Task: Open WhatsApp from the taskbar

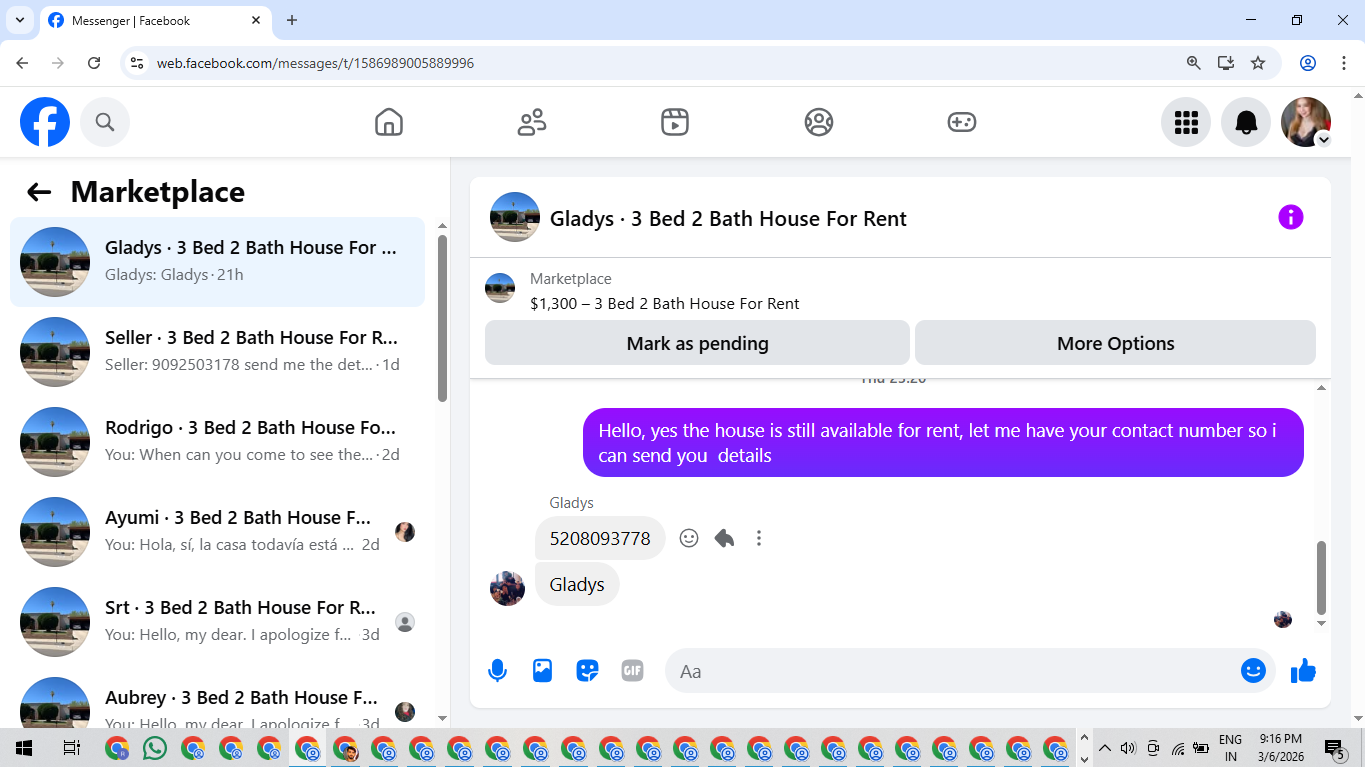Action: pos(155,748)
